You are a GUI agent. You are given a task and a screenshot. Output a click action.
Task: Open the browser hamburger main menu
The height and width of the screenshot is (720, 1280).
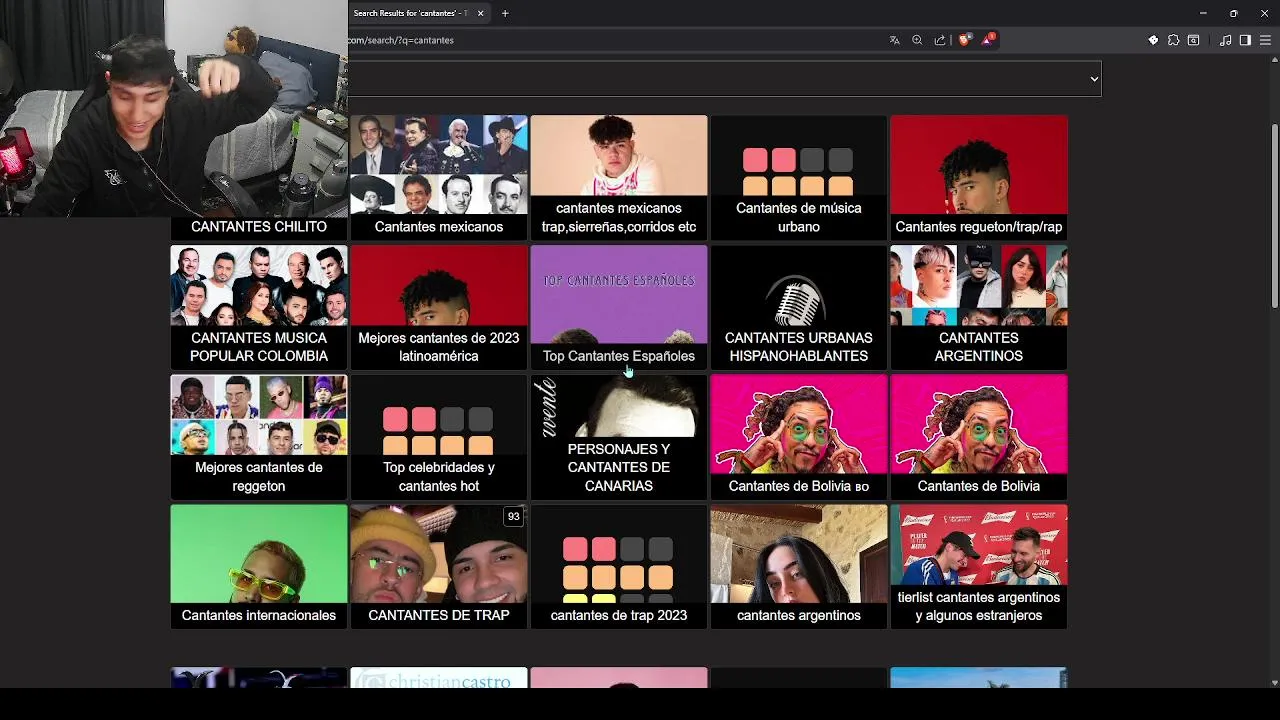[1265, 40]
